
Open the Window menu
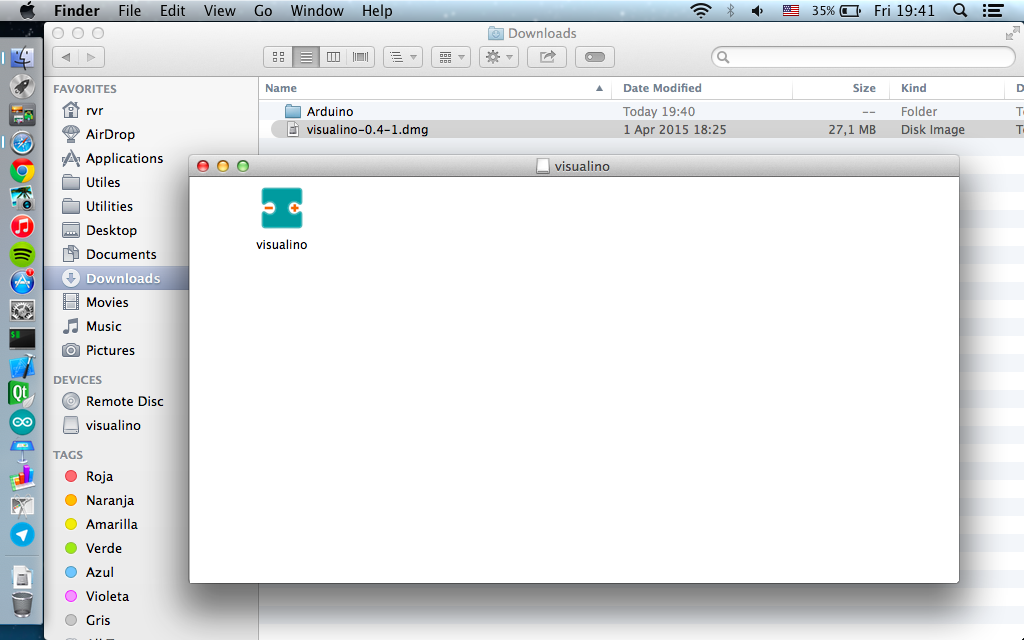pos(317,10)
